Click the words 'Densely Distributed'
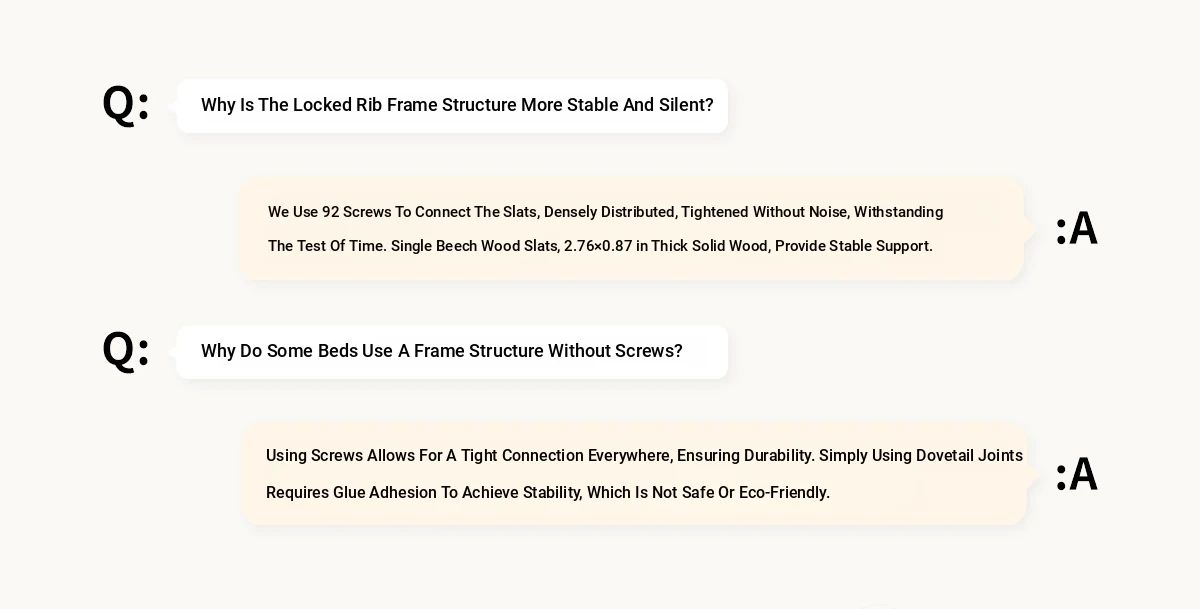Viewport: 1200px width, 609px height. [610, 212]
